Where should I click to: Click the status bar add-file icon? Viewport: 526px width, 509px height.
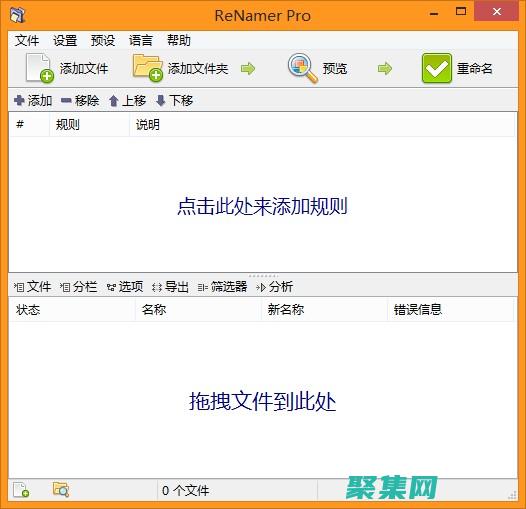(x=21, y=490)
